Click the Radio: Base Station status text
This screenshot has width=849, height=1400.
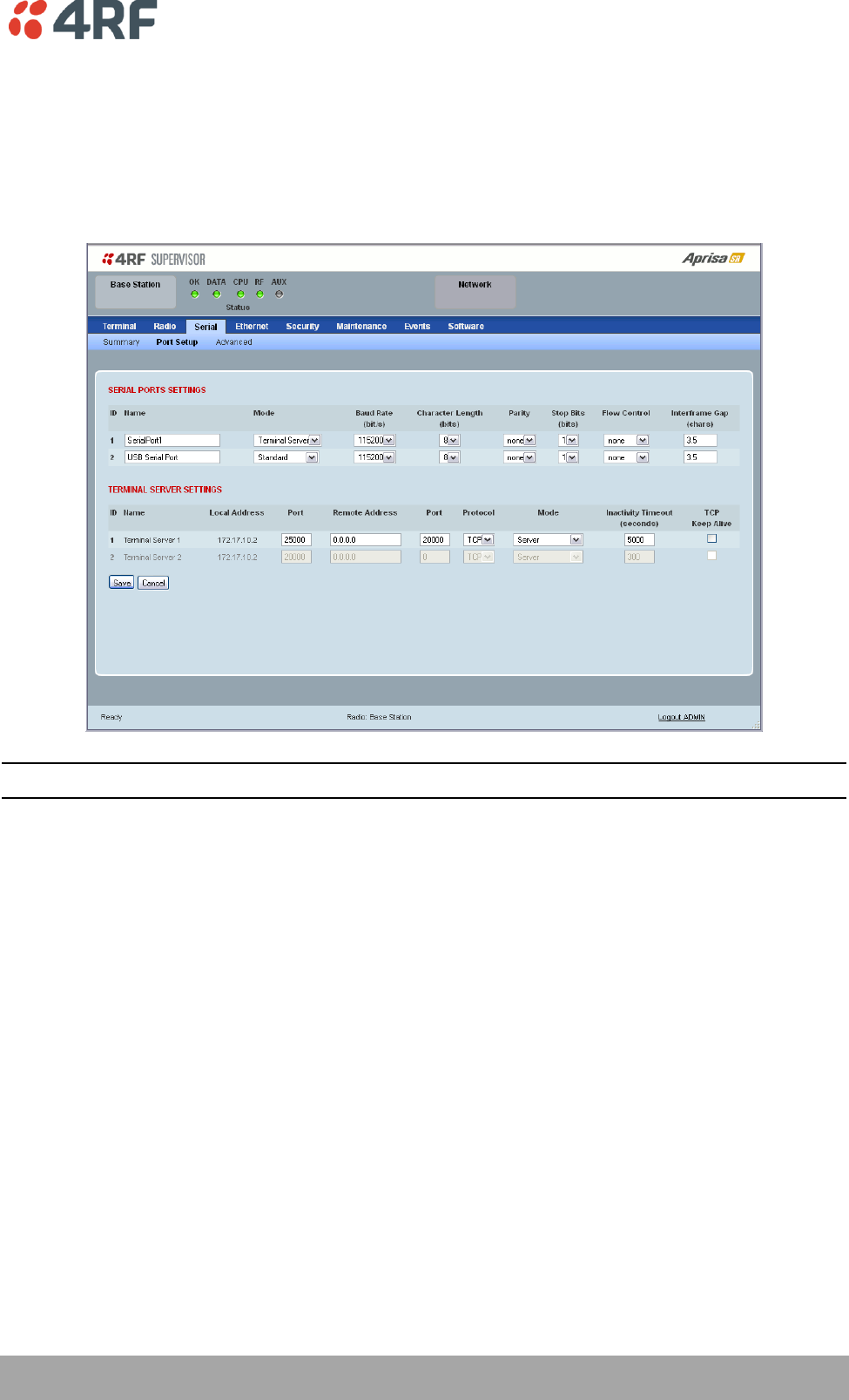[379, 717]
